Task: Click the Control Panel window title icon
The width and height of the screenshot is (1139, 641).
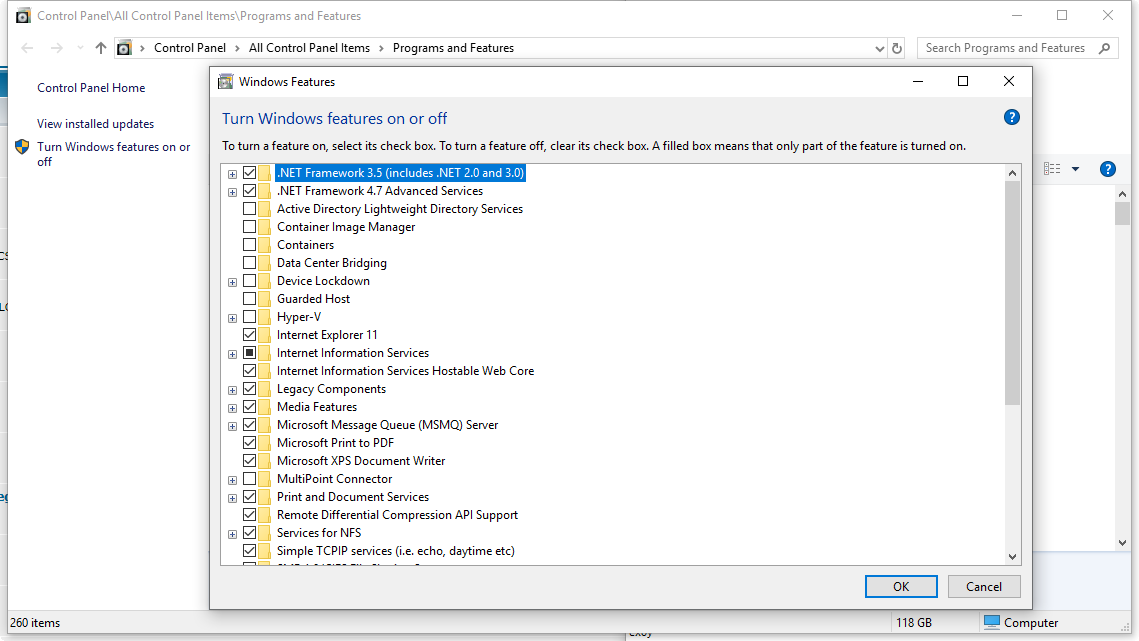Action: point(23,15)
